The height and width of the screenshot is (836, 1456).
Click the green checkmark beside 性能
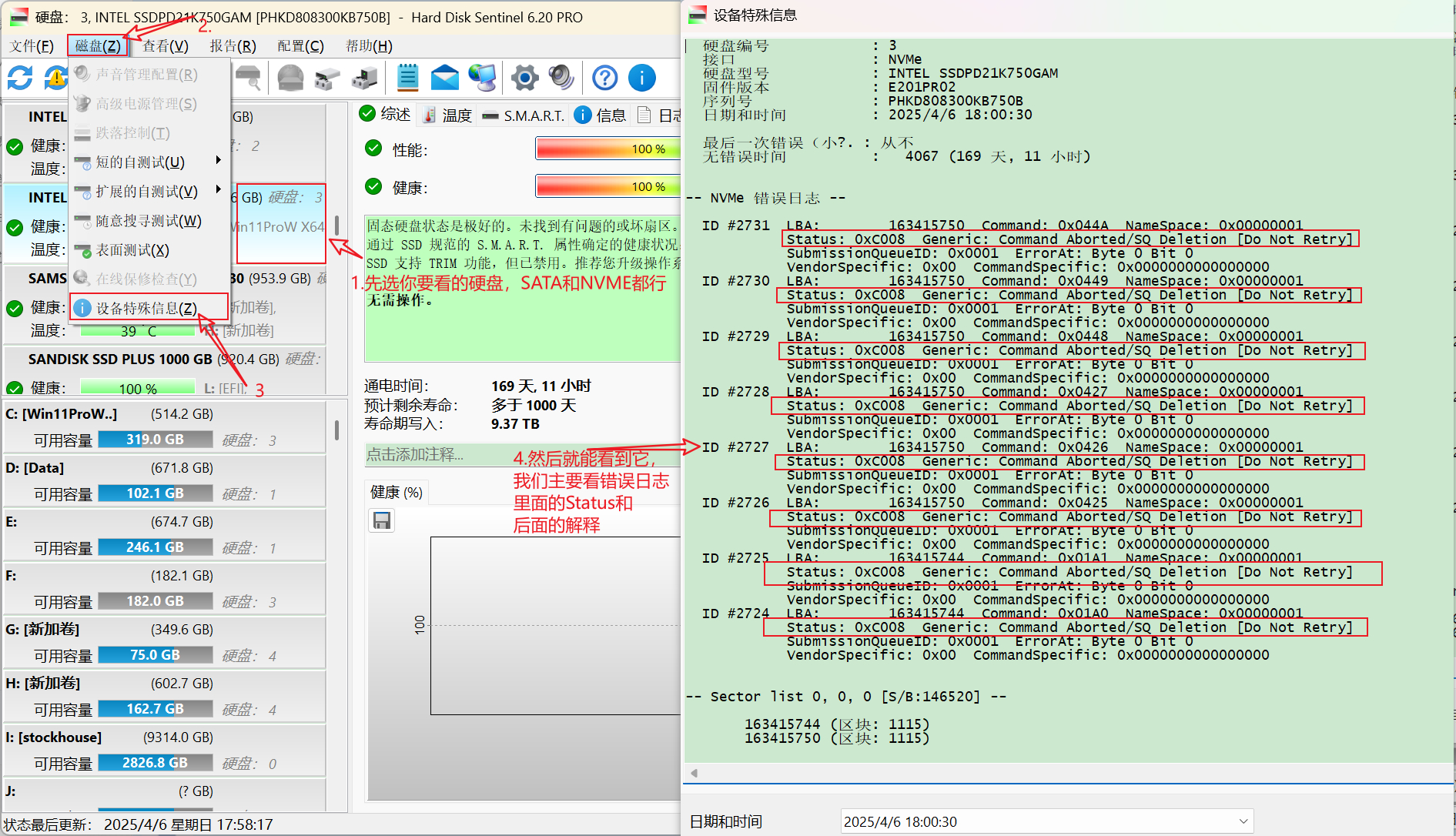(x=373, y=148)
